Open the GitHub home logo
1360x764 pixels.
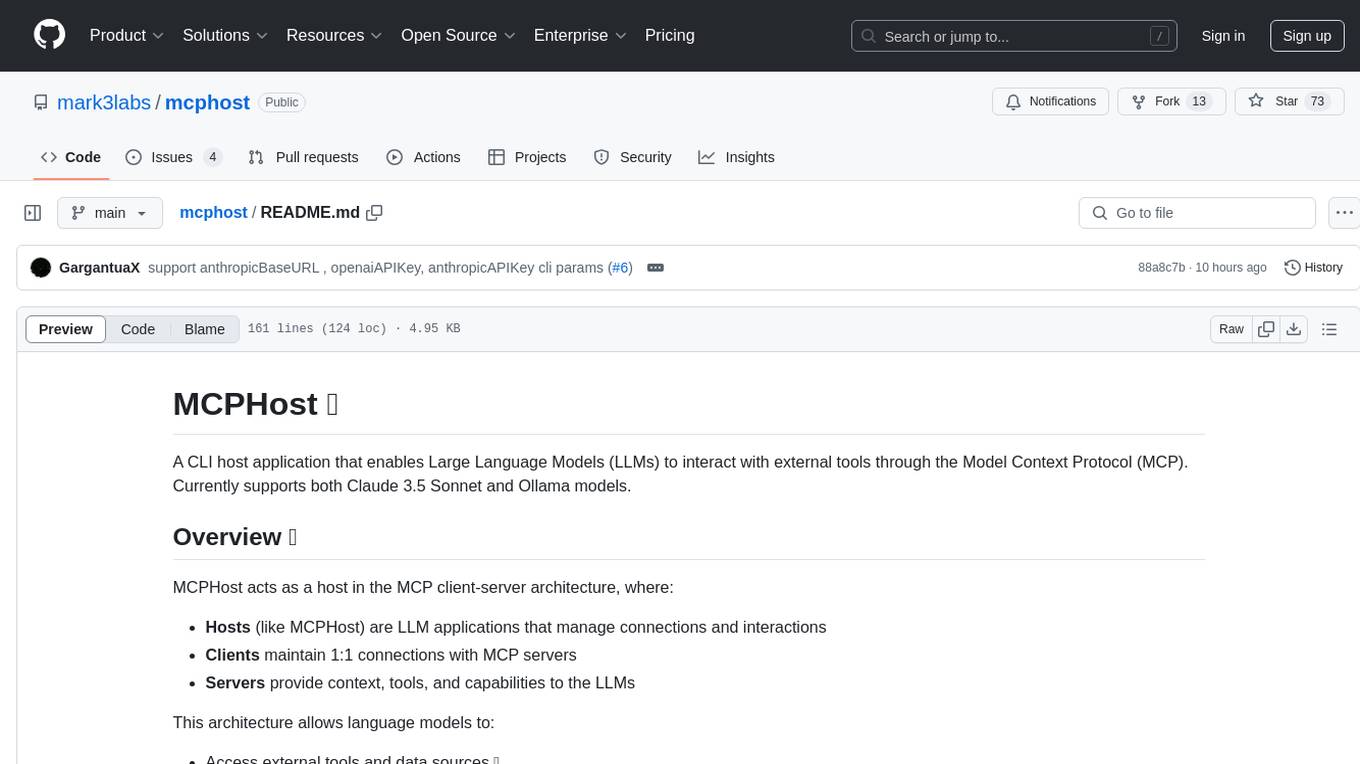click(49, 35)
